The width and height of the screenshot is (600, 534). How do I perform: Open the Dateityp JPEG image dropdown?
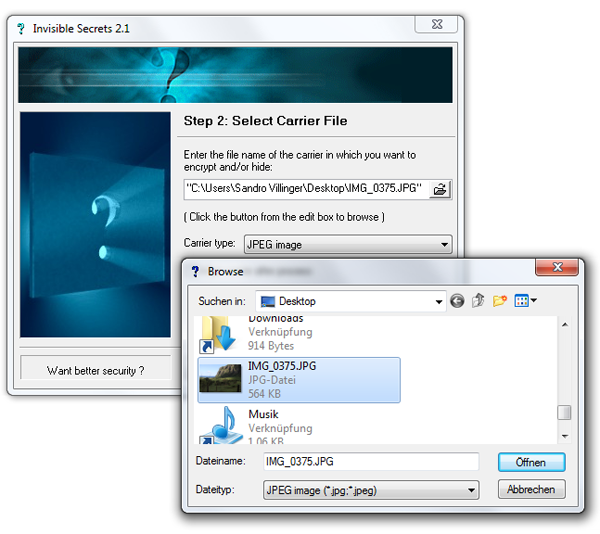370,490
